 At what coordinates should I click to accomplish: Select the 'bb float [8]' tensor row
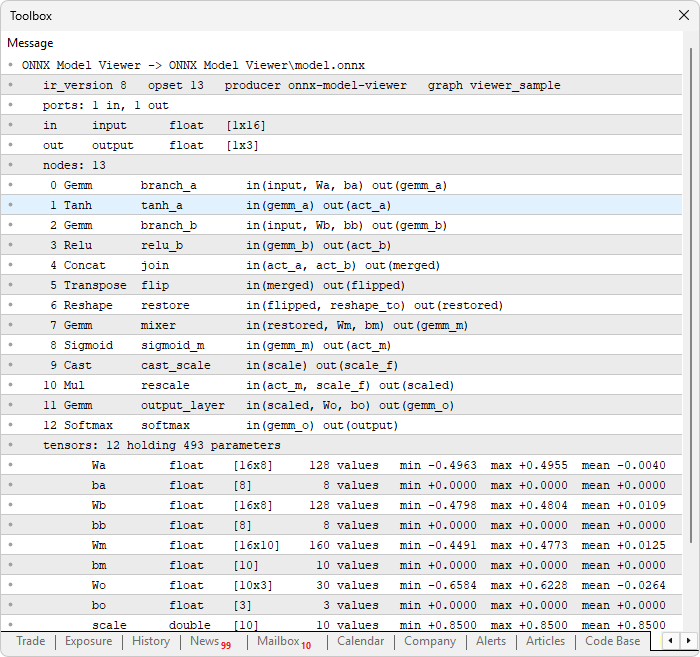coord(341,525)
